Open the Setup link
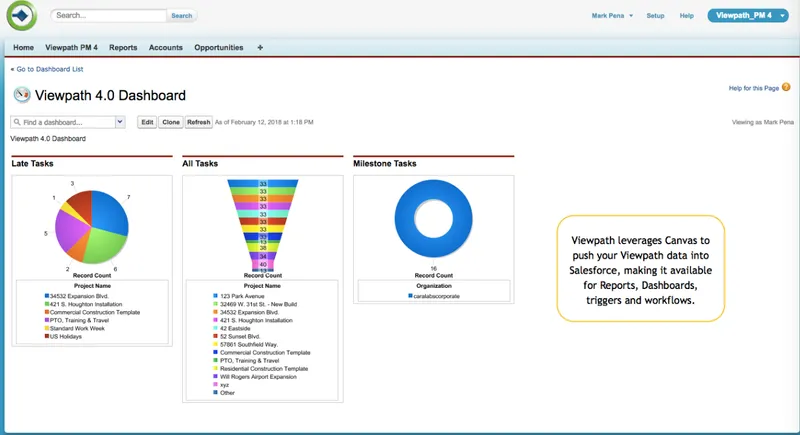Screen dimensions: 800x435 [655, 16]
